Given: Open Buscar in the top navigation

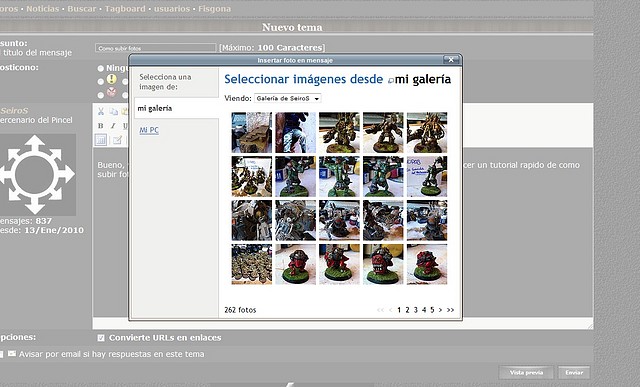Looking at the screenshot, I should [x=82, y=9].
